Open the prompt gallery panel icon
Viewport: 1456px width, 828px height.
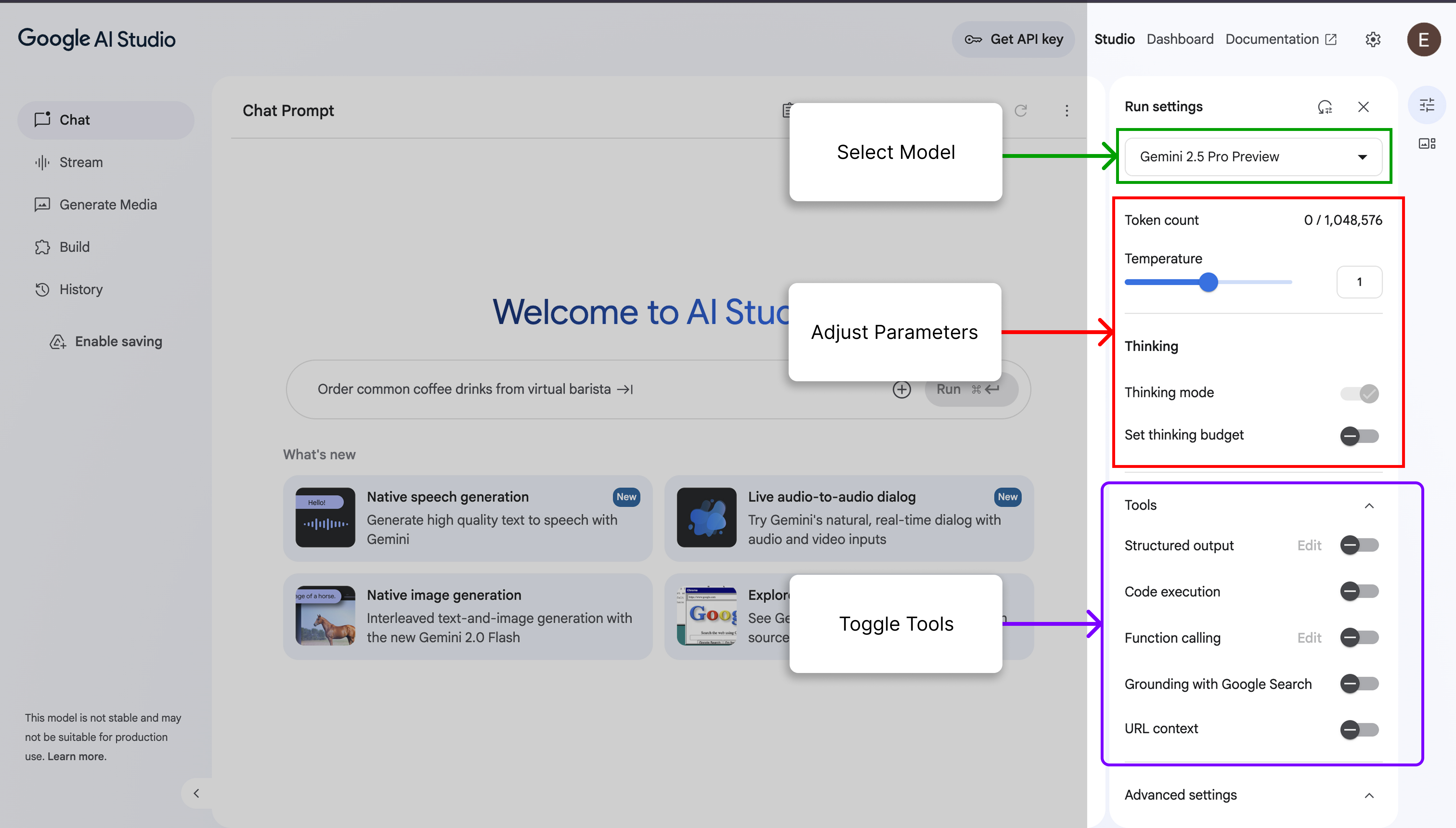pyautogui.click(x=1426, y=144)
